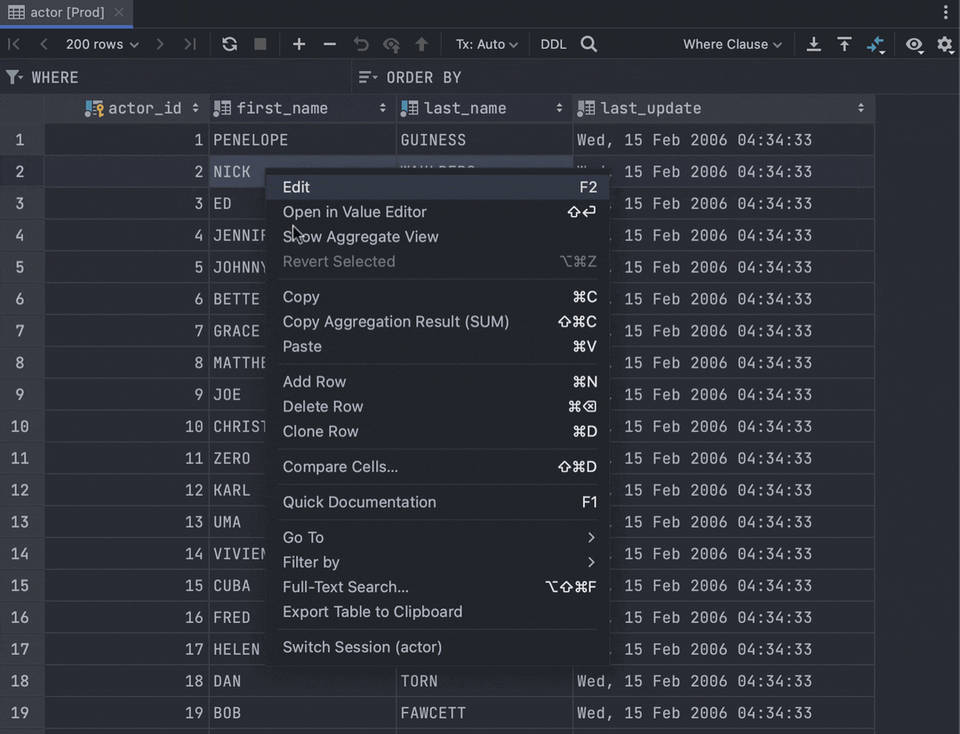
Task: Jump to the first page of rows
Action: (x=13, y=44)
